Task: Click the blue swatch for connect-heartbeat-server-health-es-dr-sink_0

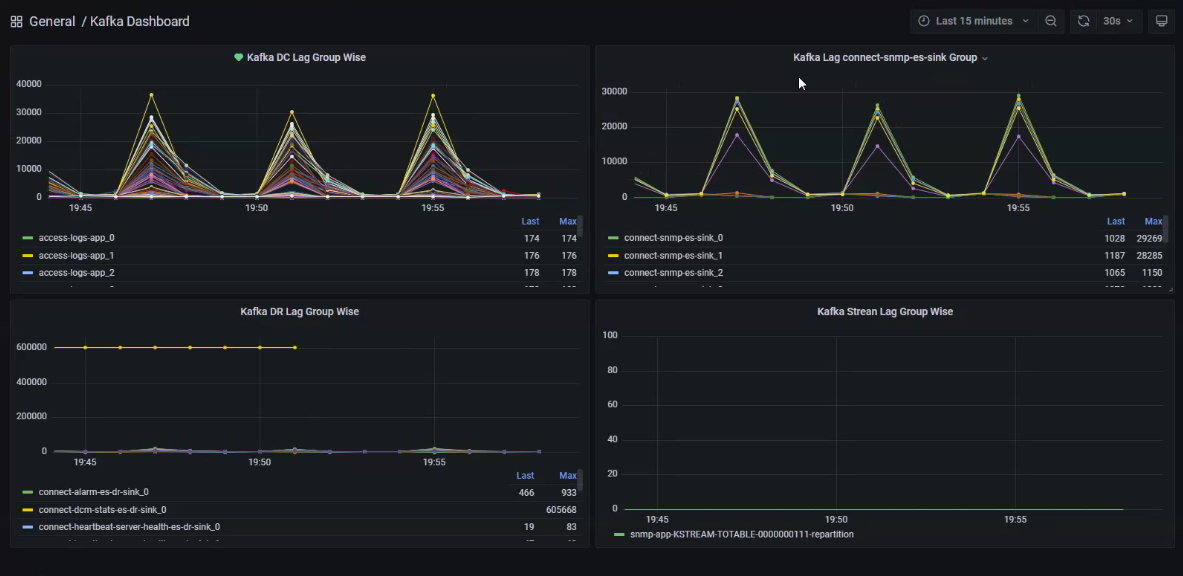Action: tap(28, 528)
